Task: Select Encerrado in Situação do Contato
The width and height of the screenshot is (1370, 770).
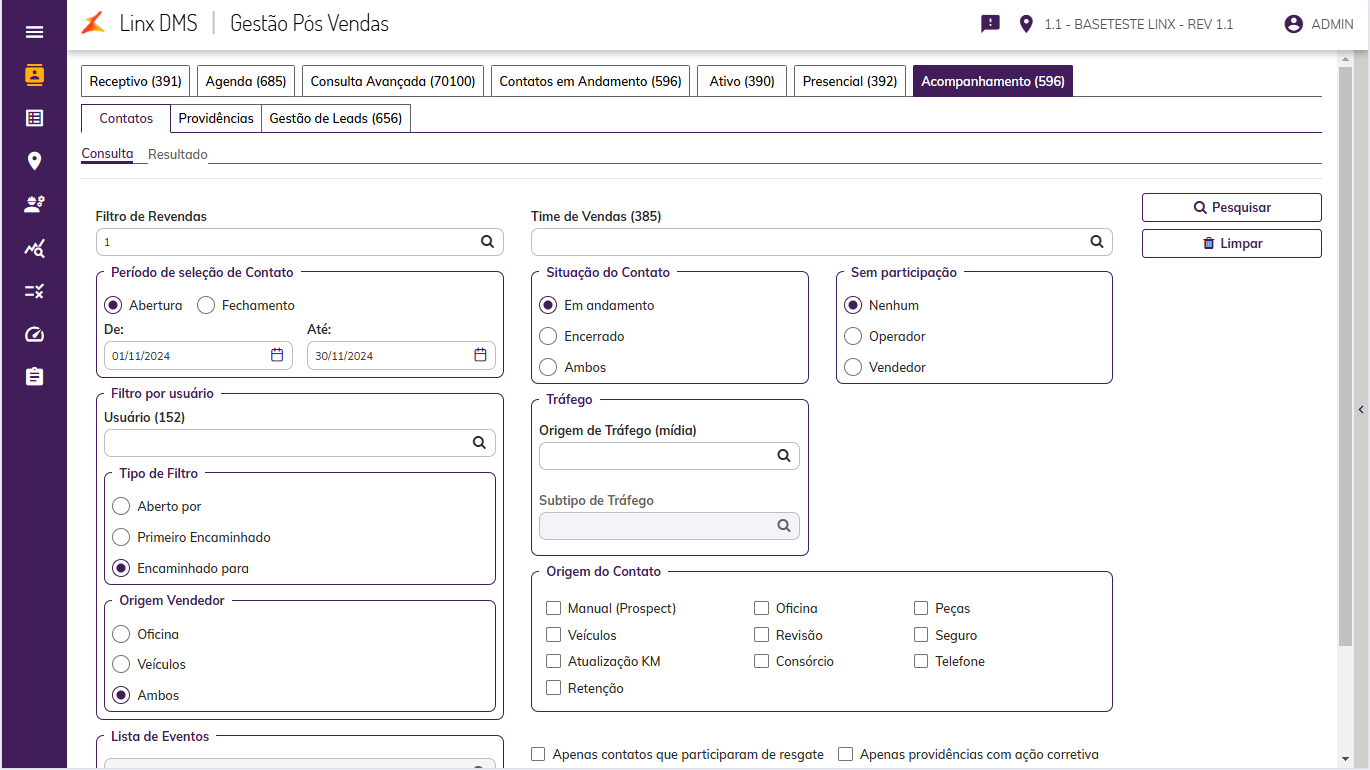Action: (x=548, y=336)
